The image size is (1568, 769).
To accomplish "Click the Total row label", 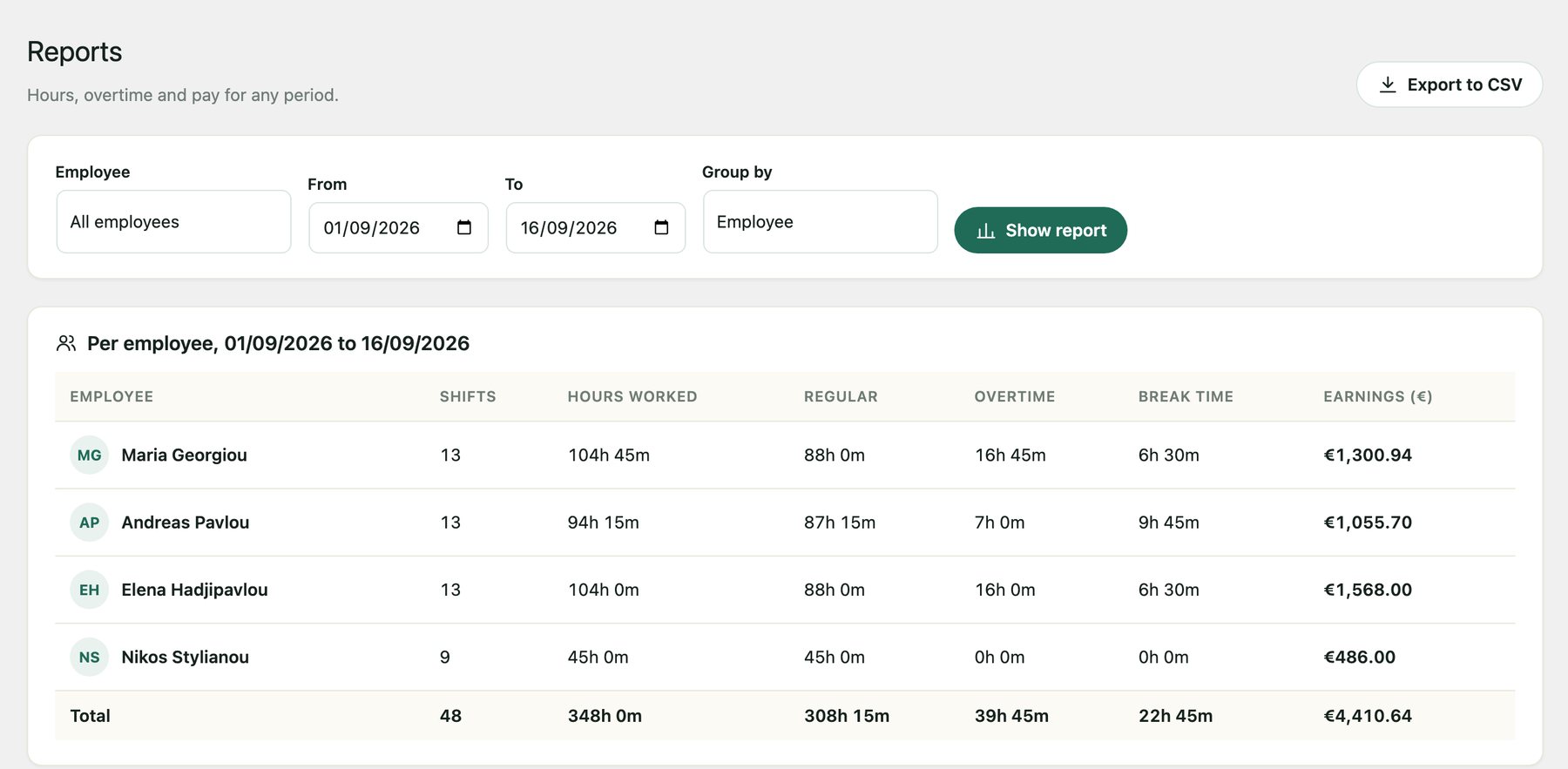I will [x=90, y=716].
